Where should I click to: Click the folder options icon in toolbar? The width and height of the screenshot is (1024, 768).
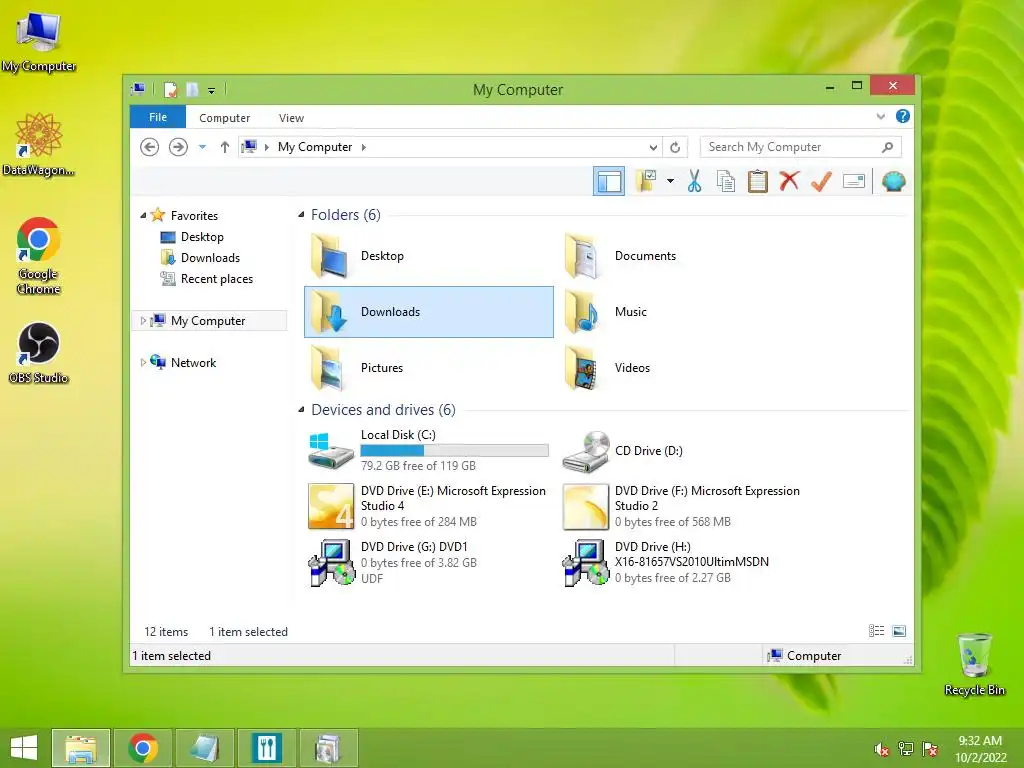click(646, 181)
